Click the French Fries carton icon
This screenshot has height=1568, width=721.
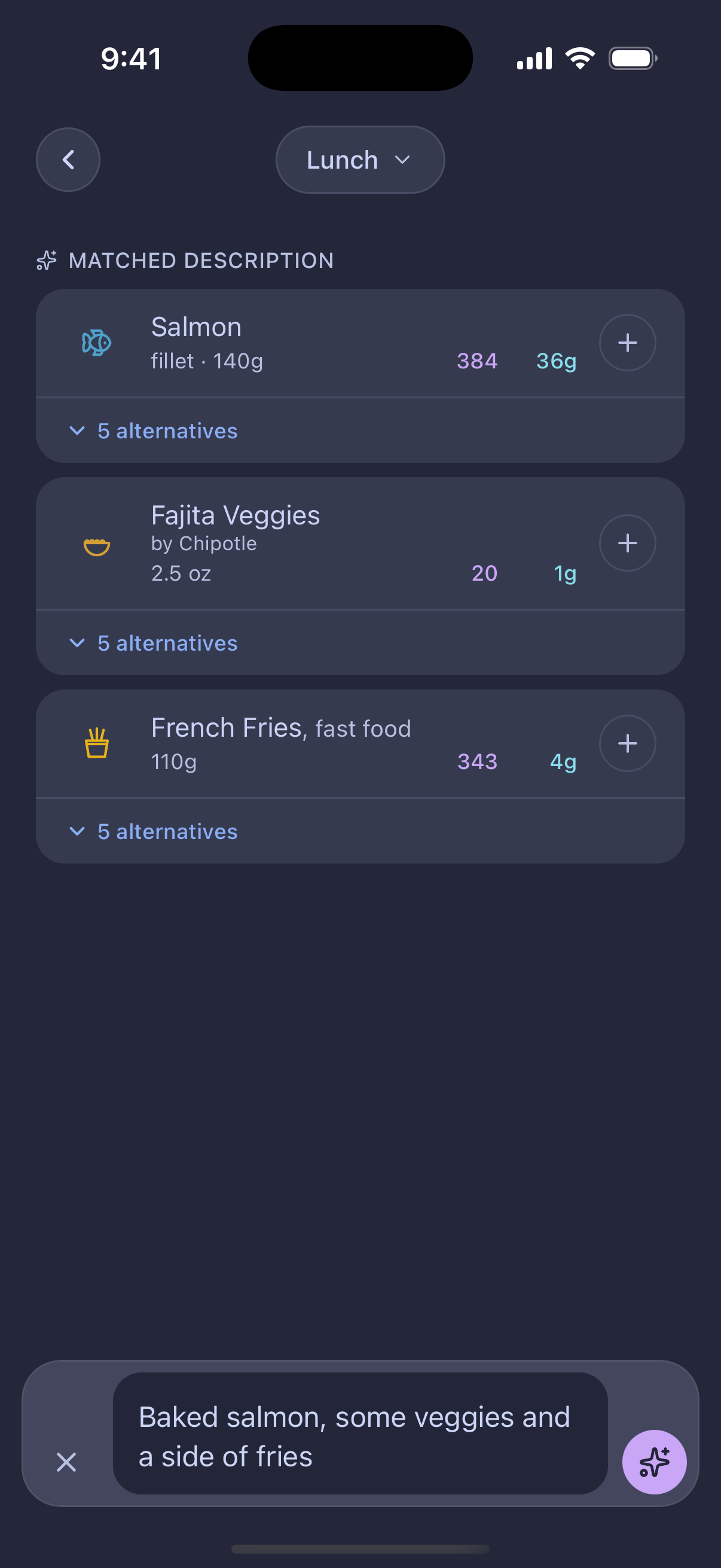tap(97, 743)
